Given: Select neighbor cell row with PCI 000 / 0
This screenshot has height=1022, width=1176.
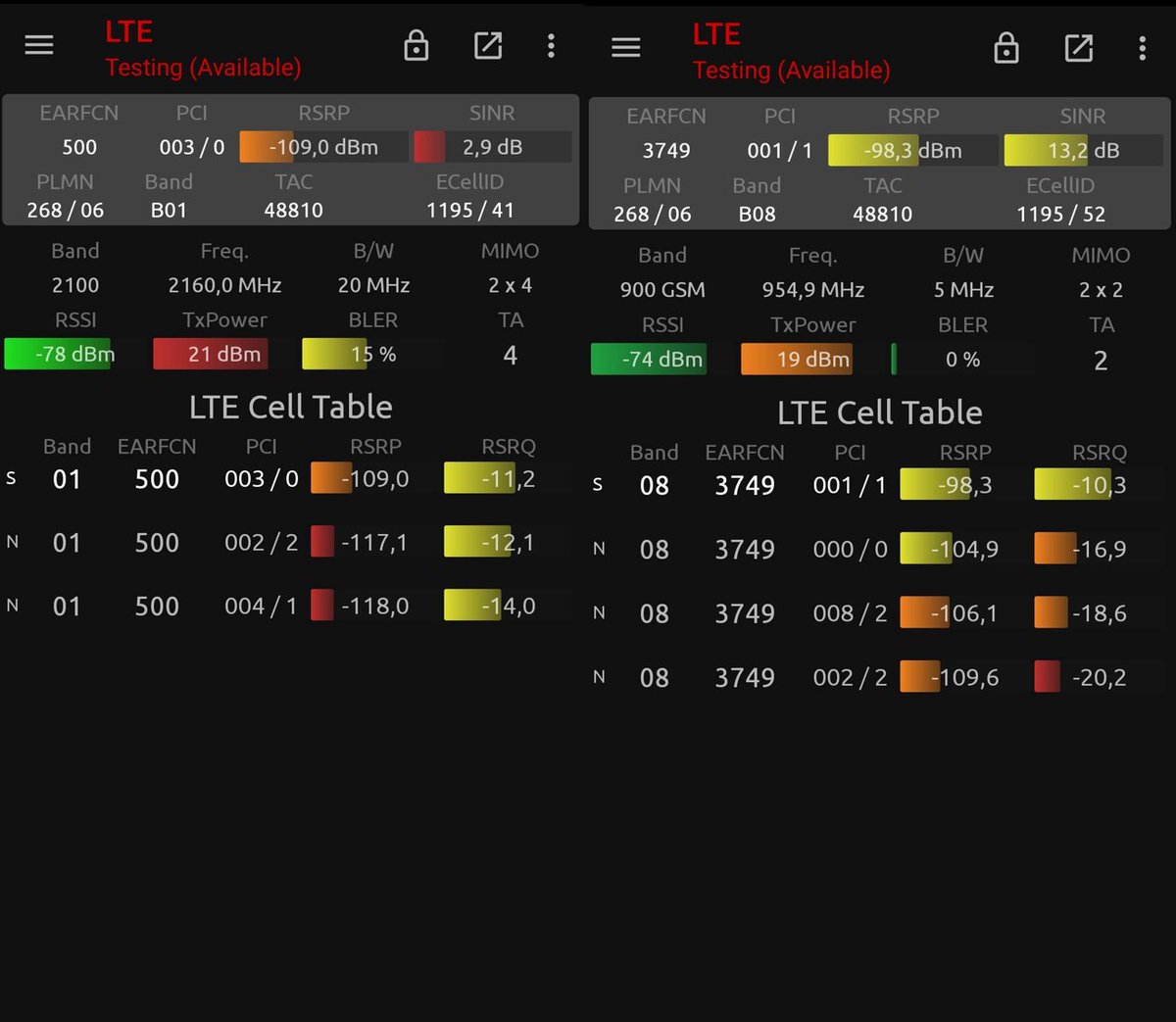Looking at the screenshot, I should coord(879,549).
